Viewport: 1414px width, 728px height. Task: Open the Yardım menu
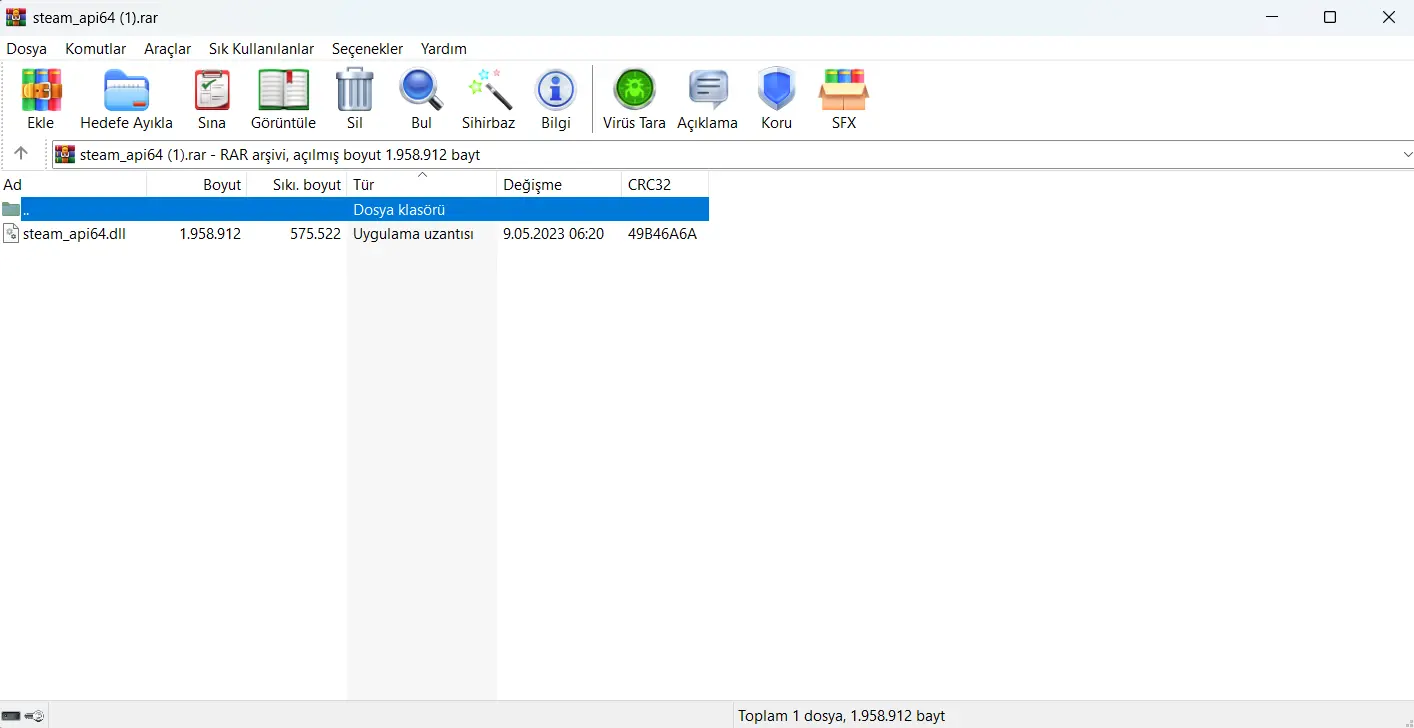click(444, 49)
